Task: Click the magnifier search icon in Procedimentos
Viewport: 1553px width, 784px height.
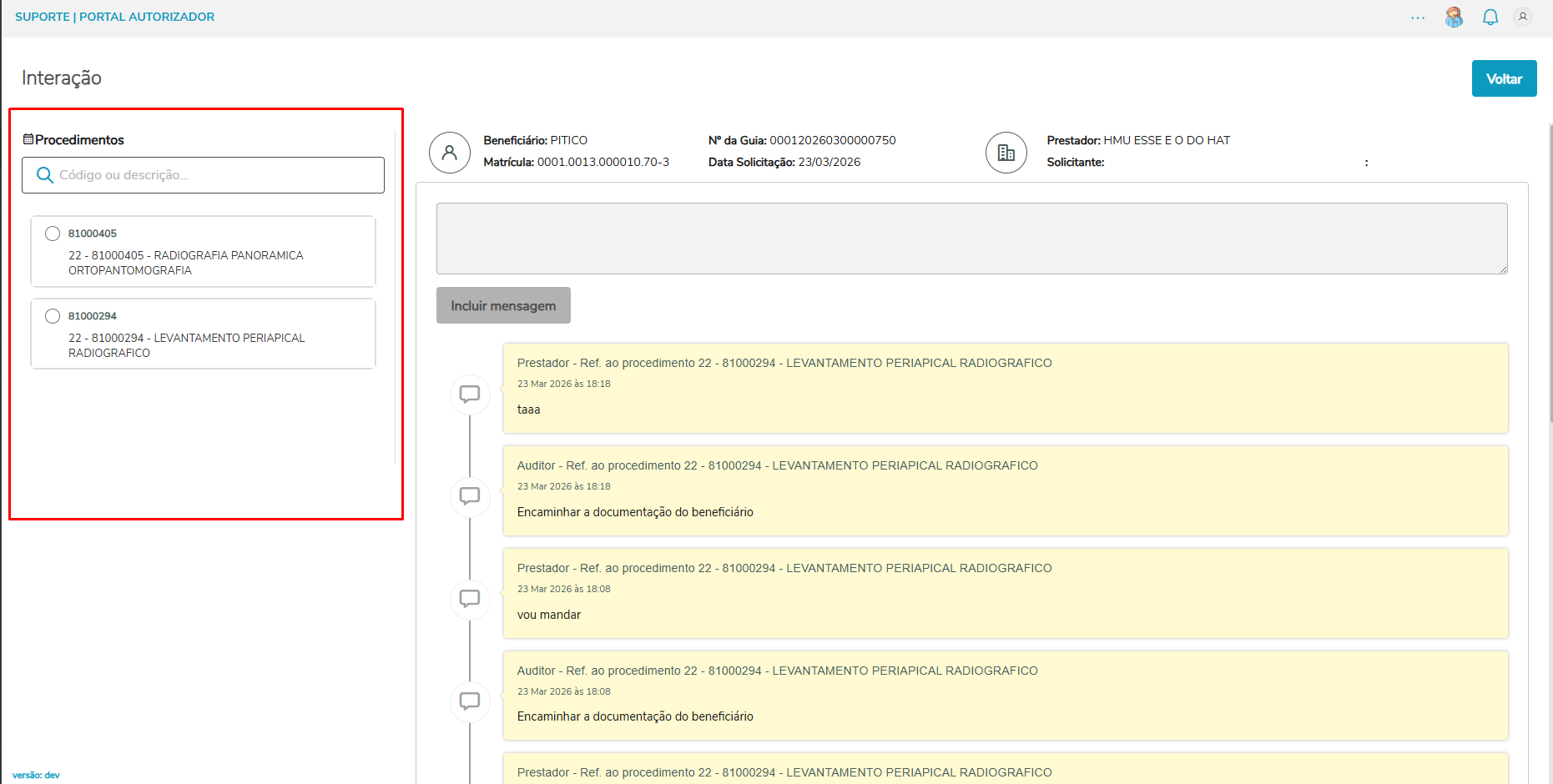Action: [45, 175]
